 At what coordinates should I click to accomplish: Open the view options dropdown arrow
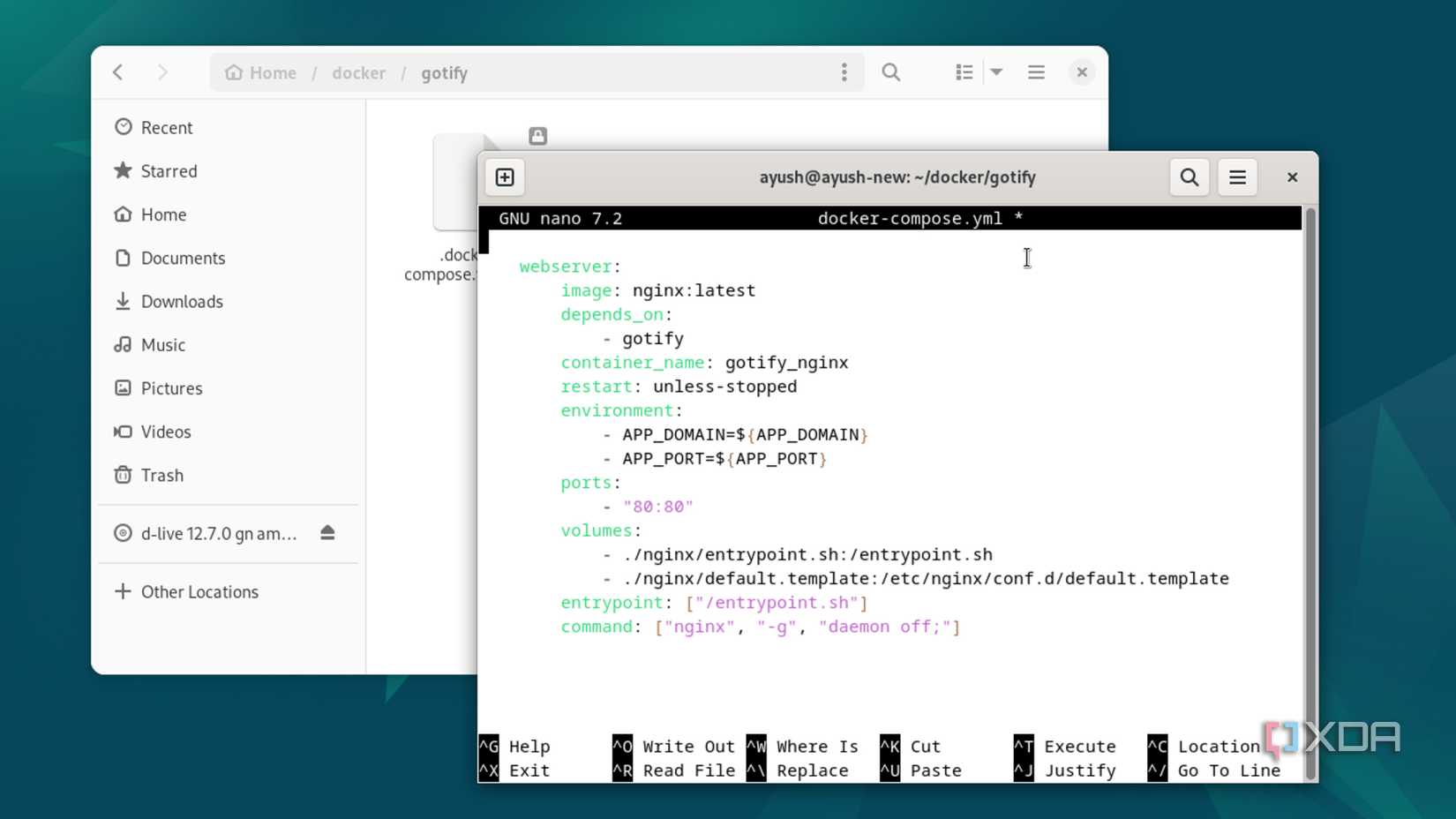996,71
